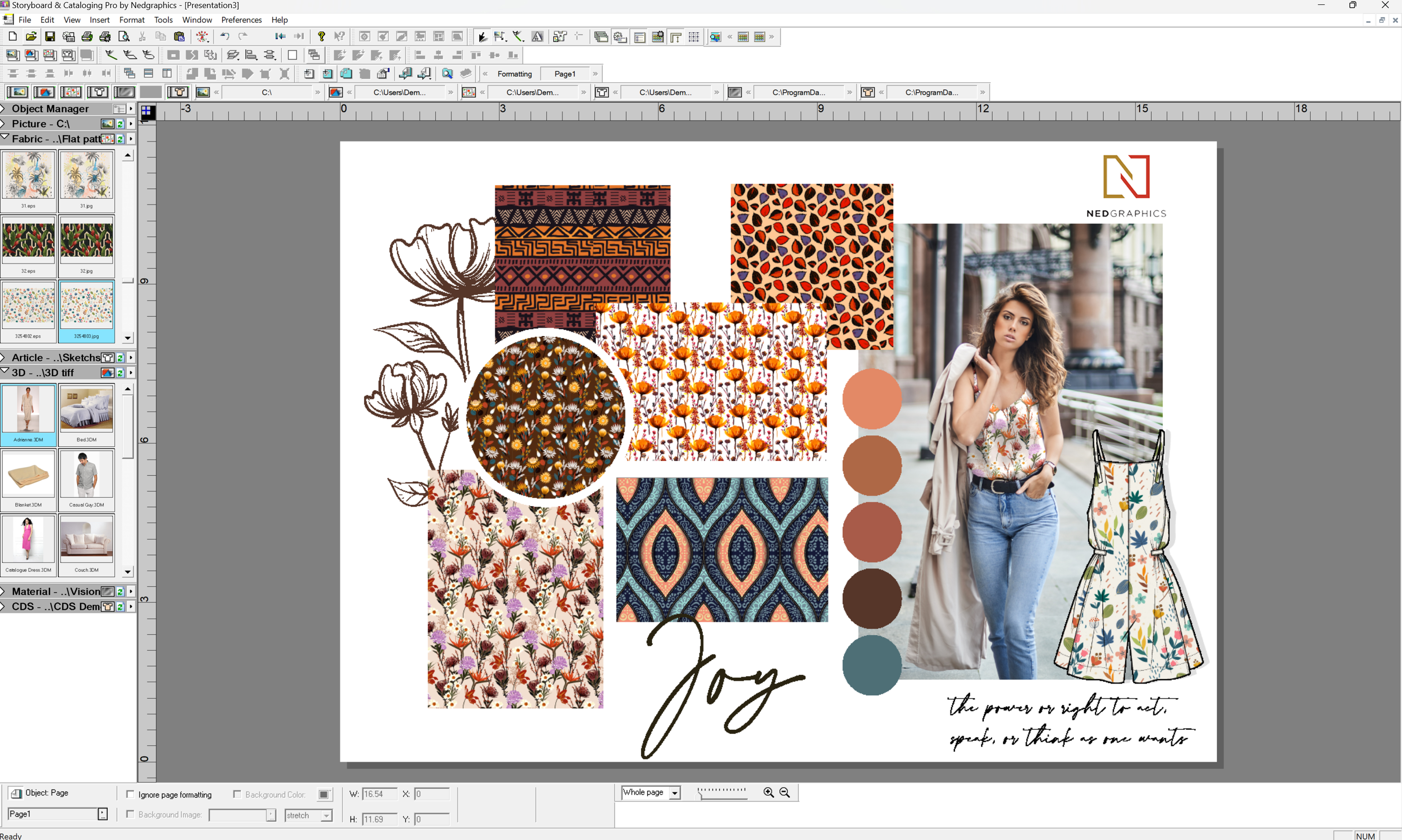The height and width of the screenshot is (840, 1402).
Task: Collapse the 3D - ..\3D tiff section
Action: tap(5, 372)
